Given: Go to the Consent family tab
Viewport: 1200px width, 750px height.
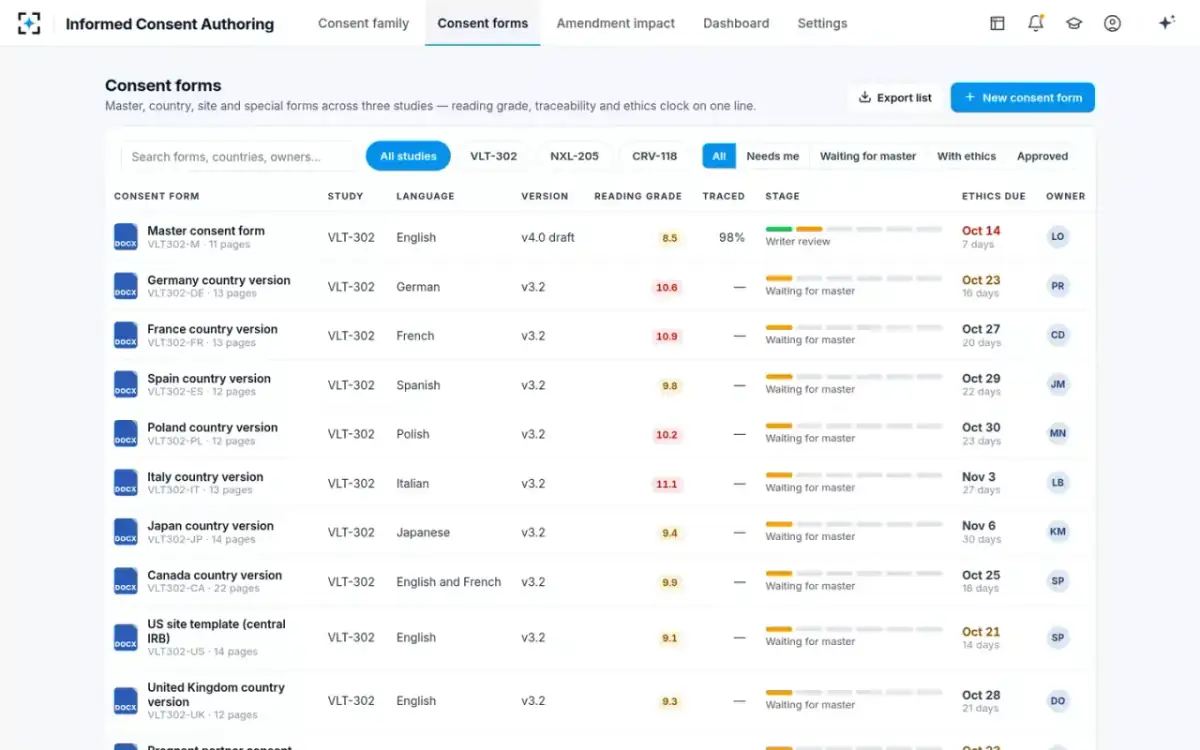Looking at the screenshot, I should point(363,23).
